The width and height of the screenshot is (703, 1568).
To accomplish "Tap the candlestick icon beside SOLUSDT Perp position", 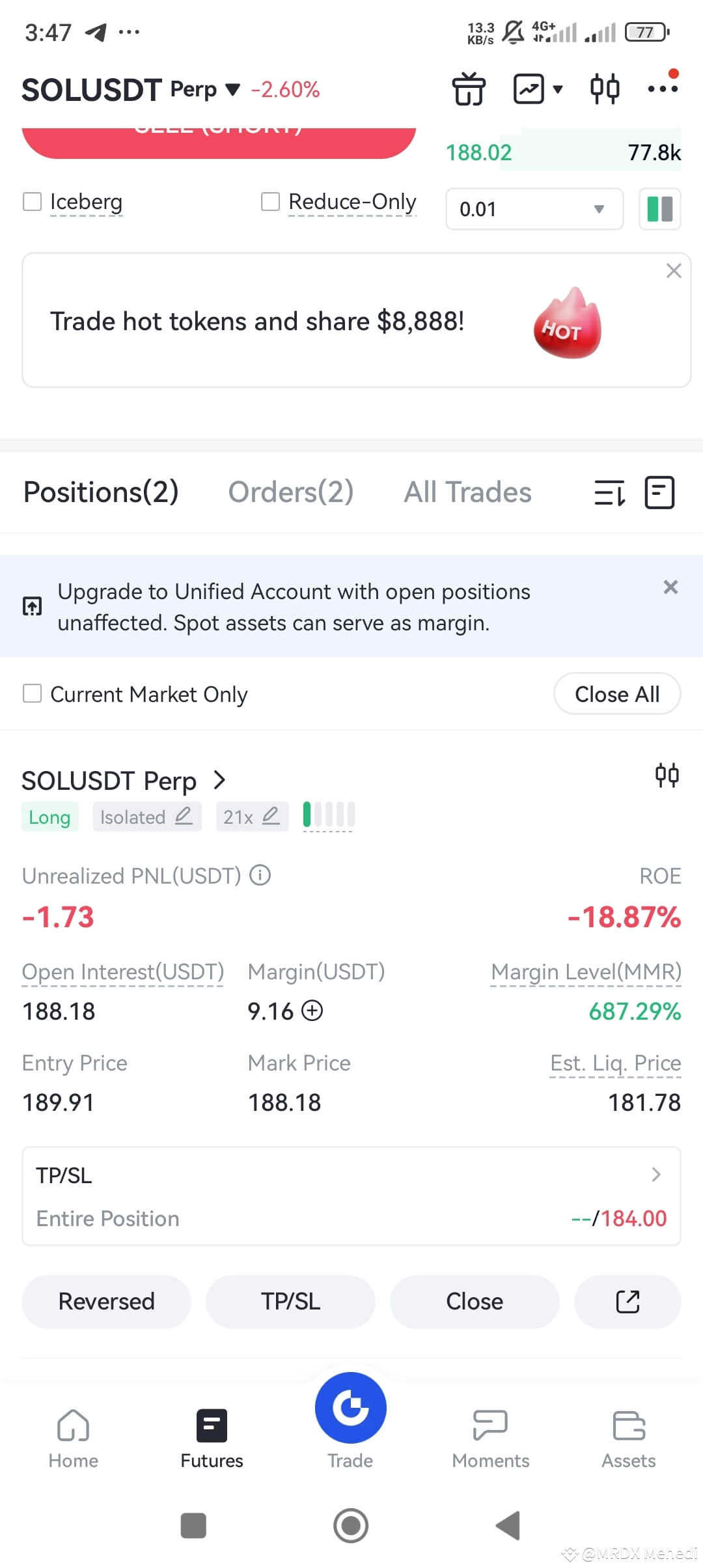I will click(667, 775).
